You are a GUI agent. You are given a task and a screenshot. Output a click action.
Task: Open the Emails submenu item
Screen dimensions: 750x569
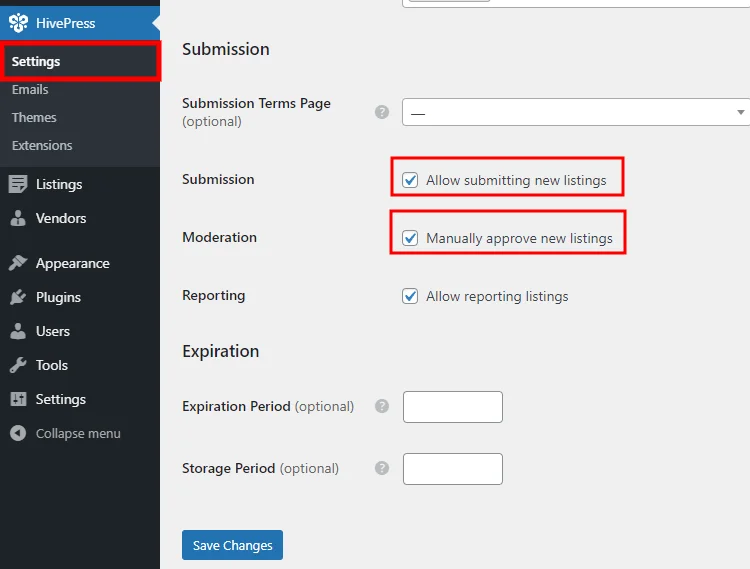(x=30, y=89)
